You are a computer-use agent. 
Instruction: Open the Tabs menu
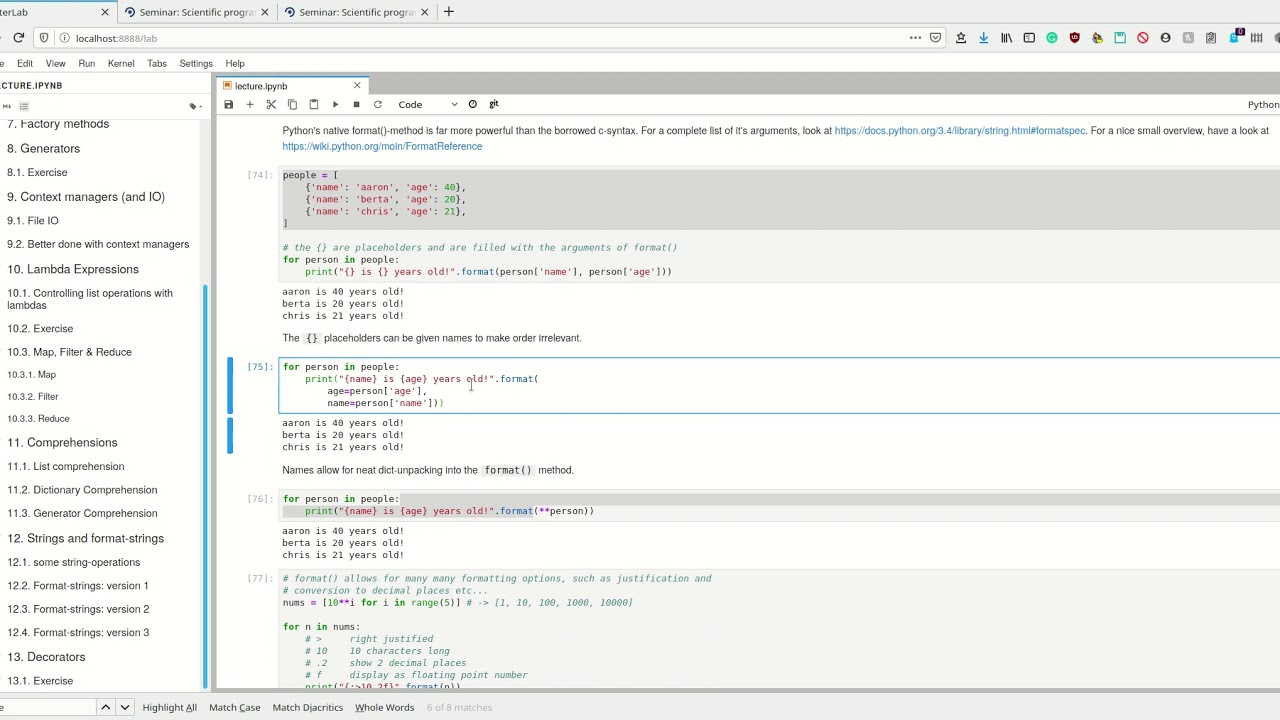click(157, 63)
